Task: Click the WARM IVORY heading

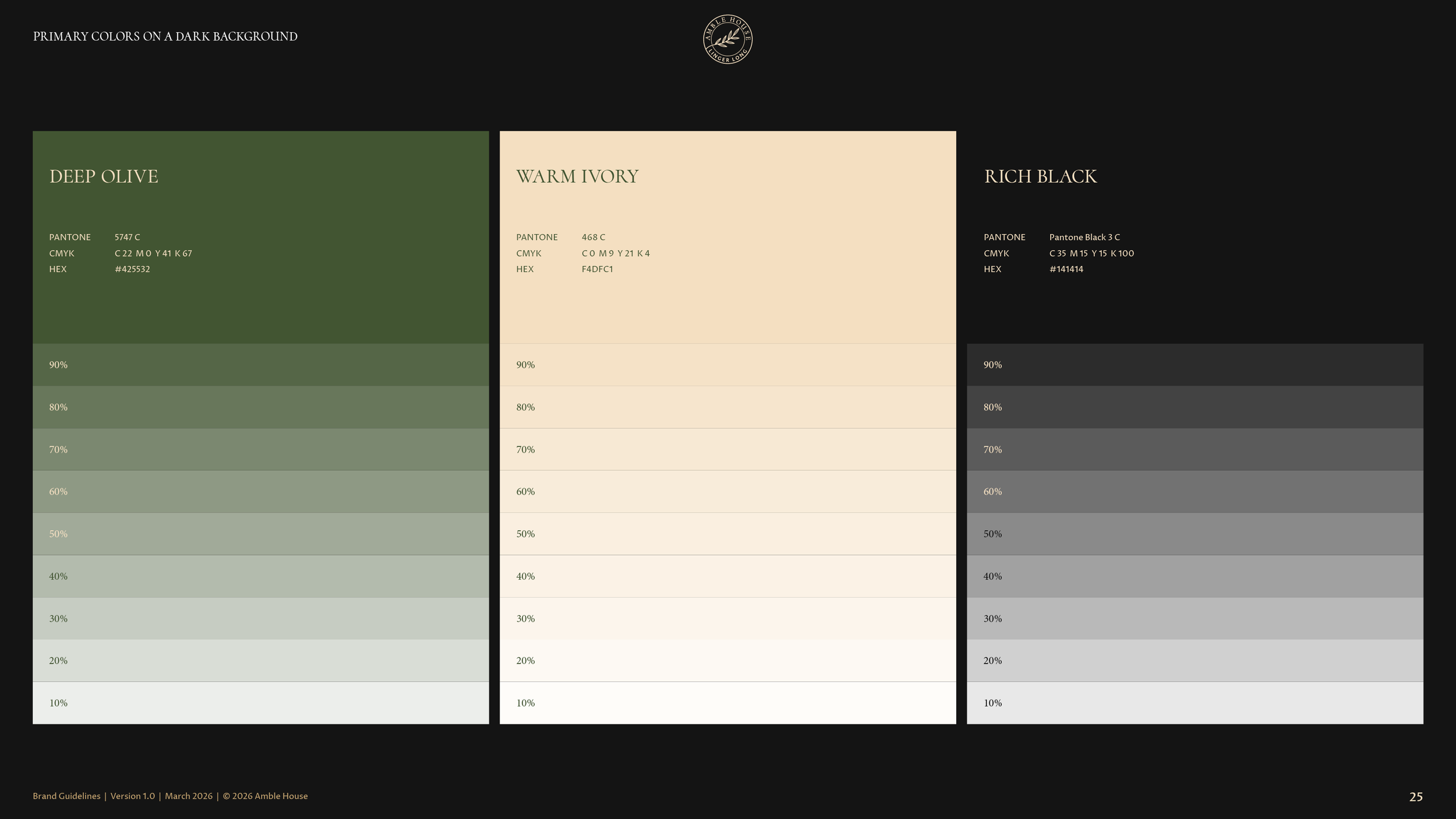Action: tap(577, 176)
